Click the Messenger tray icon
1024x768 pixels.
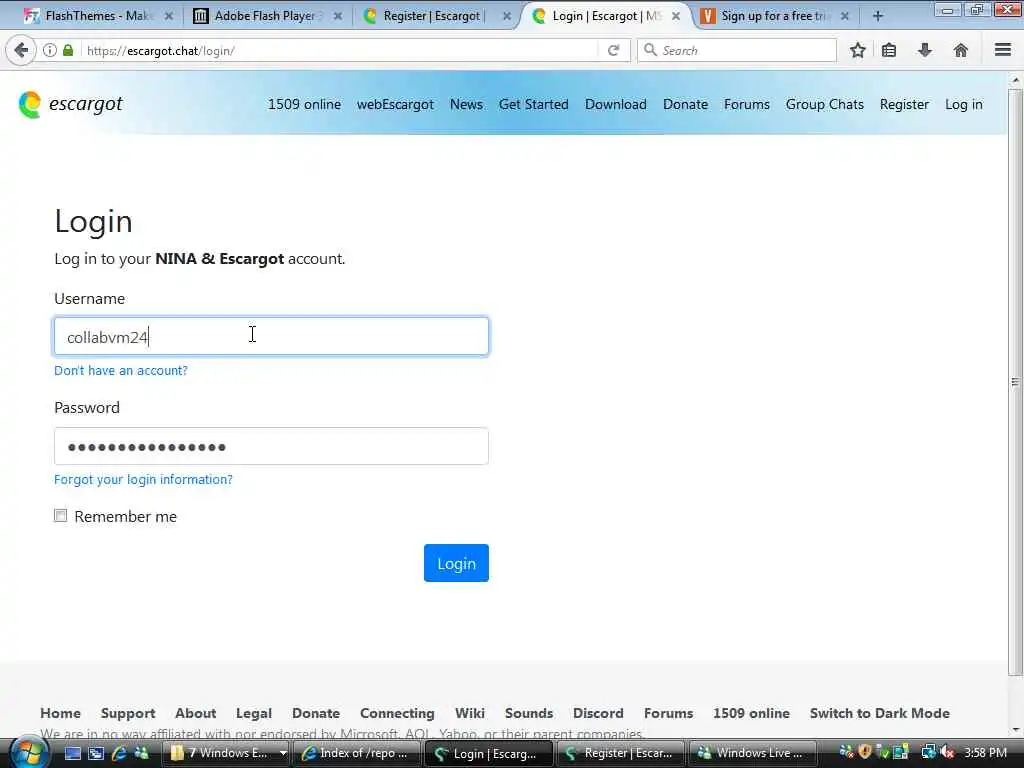click(846, 752)
